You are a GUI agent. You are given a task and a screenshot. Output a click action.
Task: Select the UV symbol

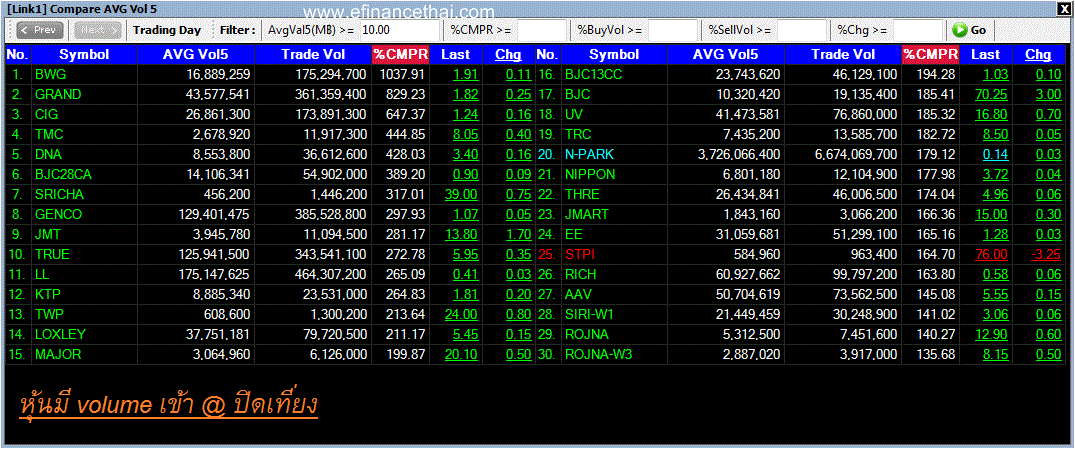573,114
